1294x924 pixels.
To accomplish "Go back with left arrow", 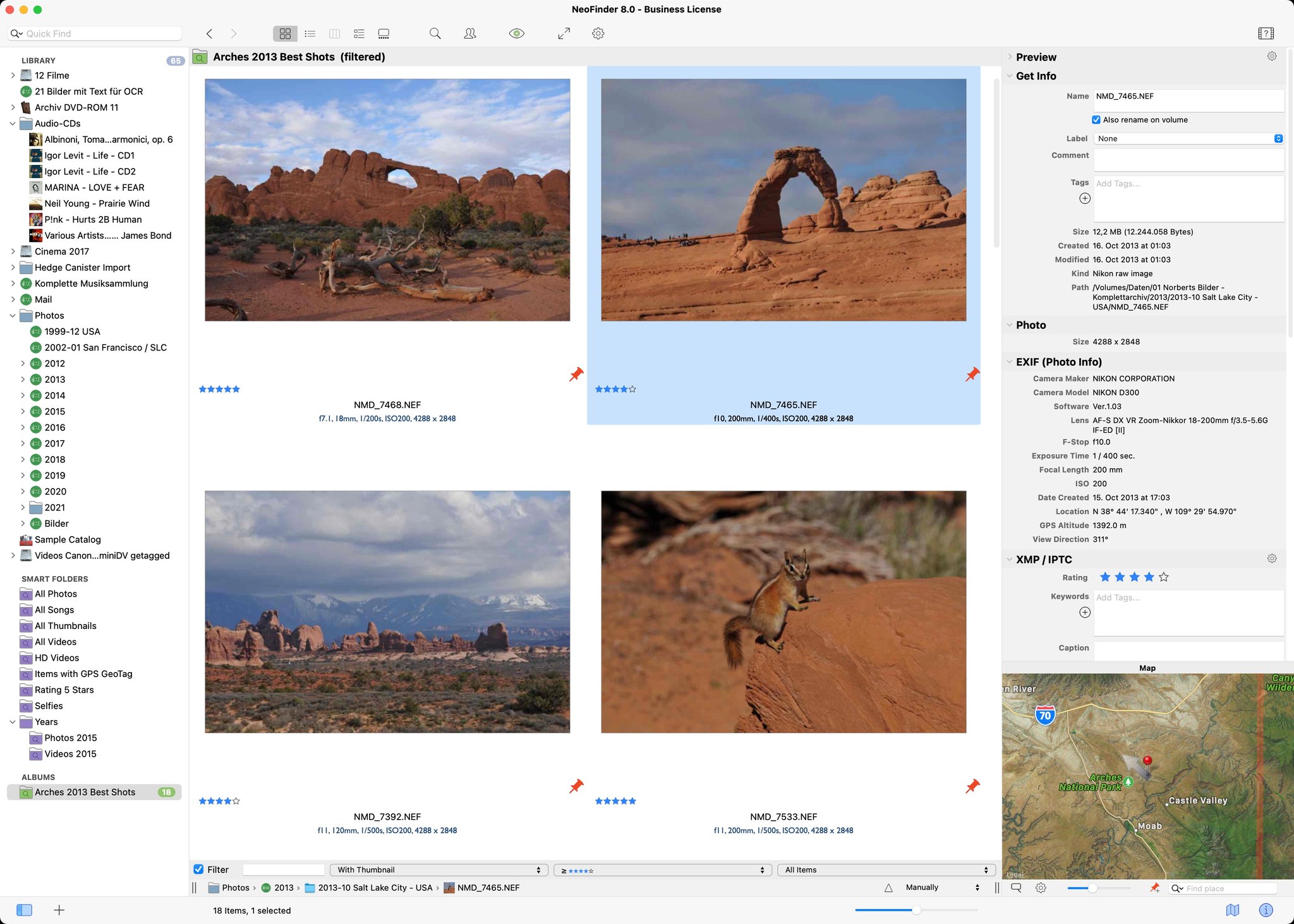I will [x=209, y=33].
